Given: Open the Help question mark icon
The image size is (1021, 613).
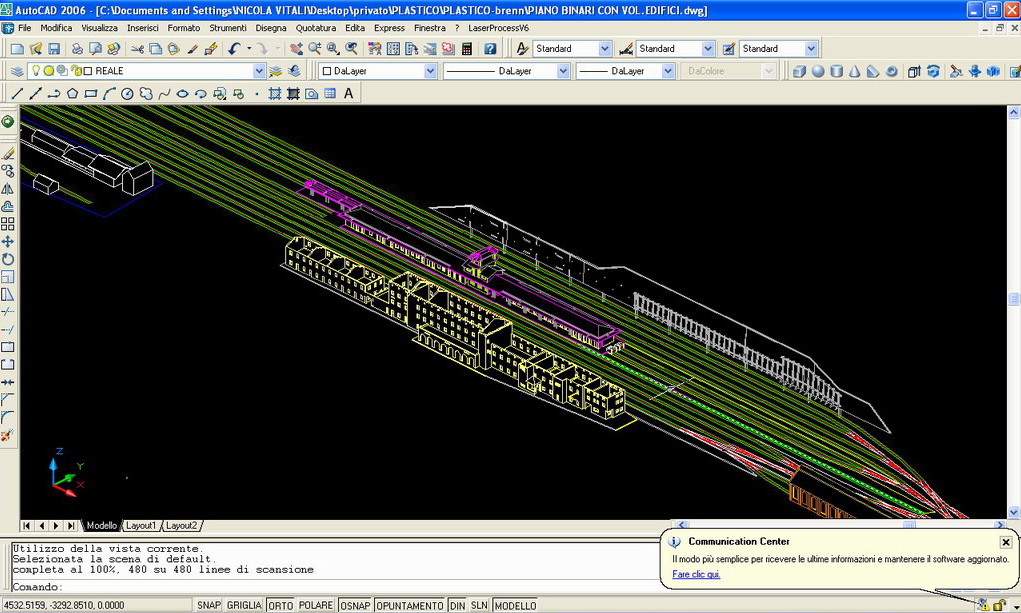Looking at the screenshot, I should [x=490, y=48].
